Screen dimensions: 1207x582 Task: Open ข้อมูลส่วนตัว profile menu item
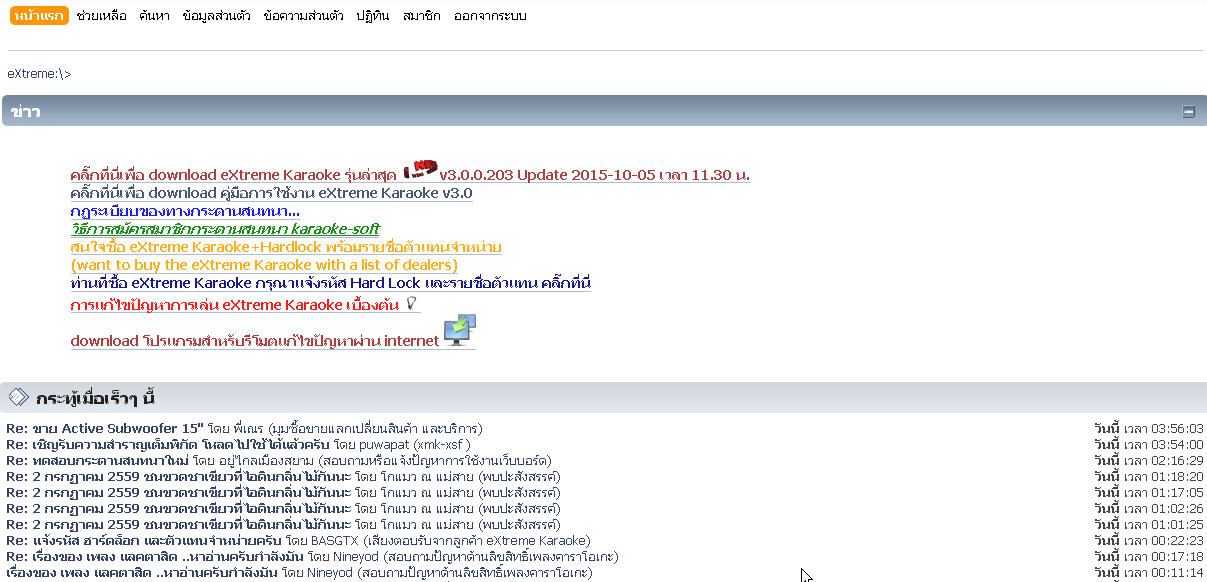pyautogui.click(x=217, y=16)
